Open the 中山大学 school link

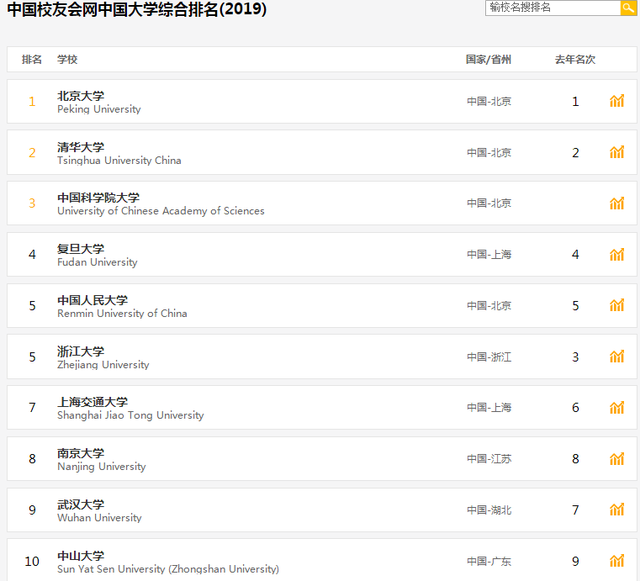click(81, 556)
